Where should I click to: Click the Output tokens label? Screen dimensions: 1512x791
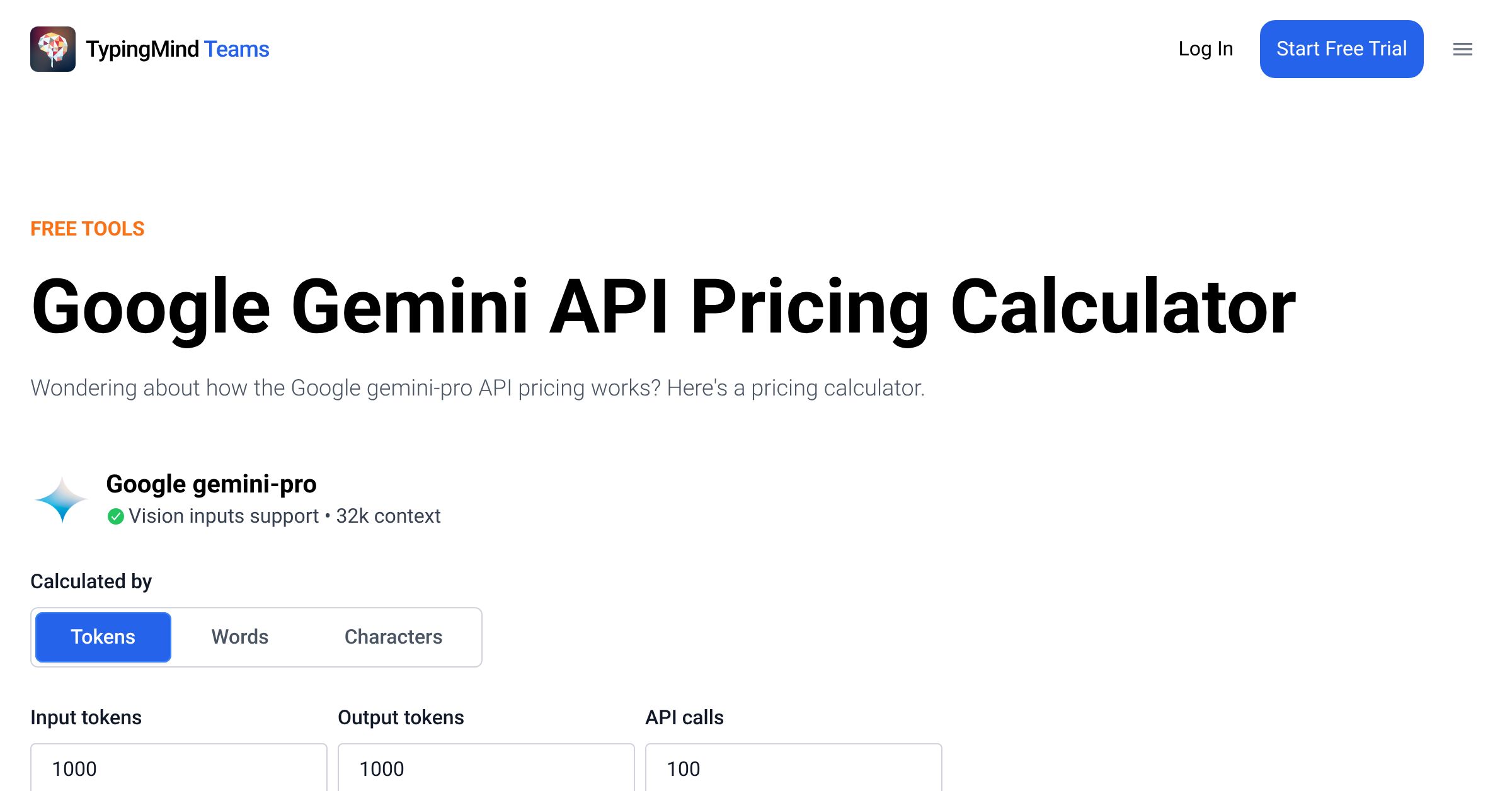401,717
